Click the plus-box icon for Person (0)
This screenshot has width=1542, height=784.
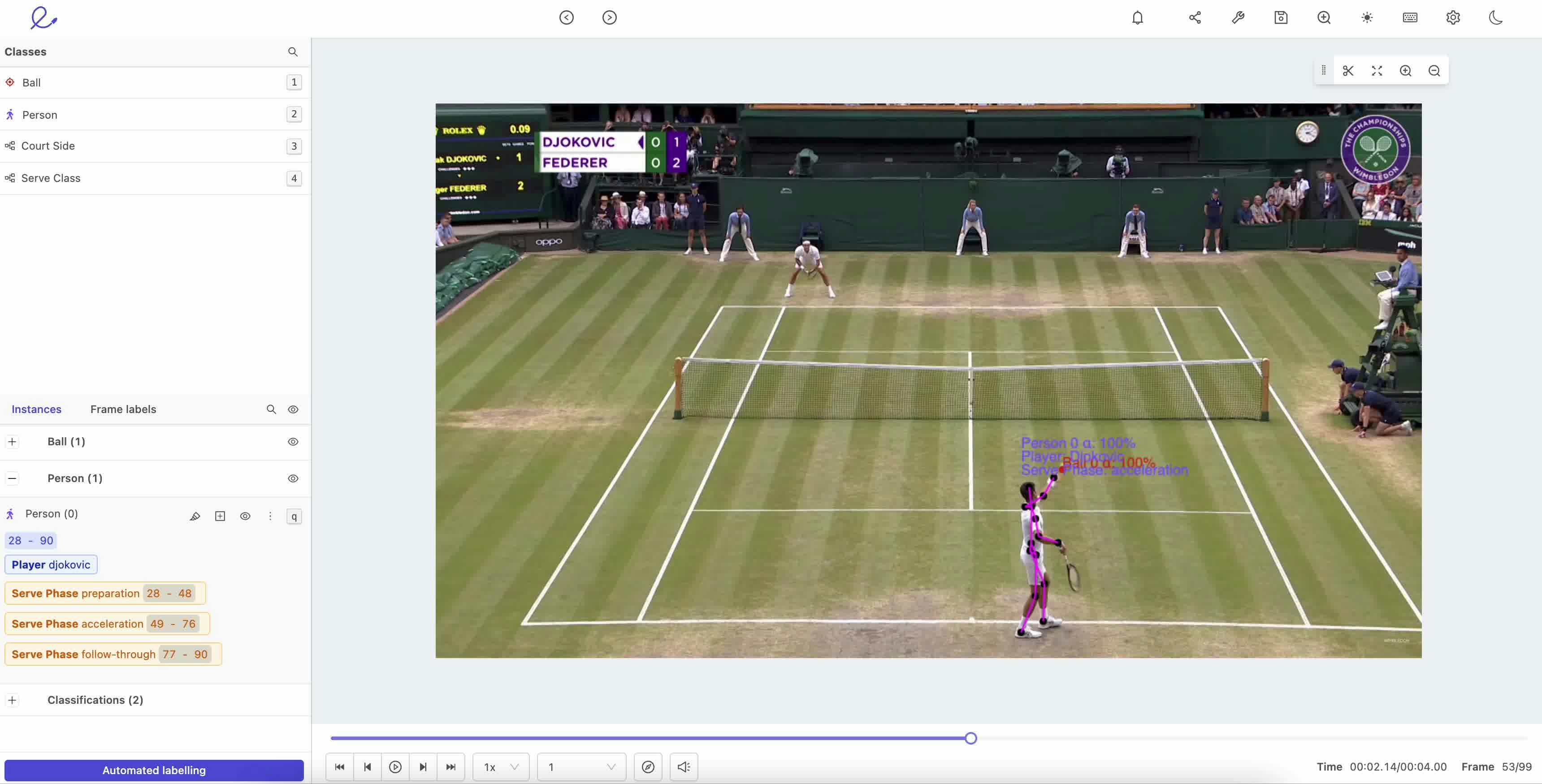(220, 516)
